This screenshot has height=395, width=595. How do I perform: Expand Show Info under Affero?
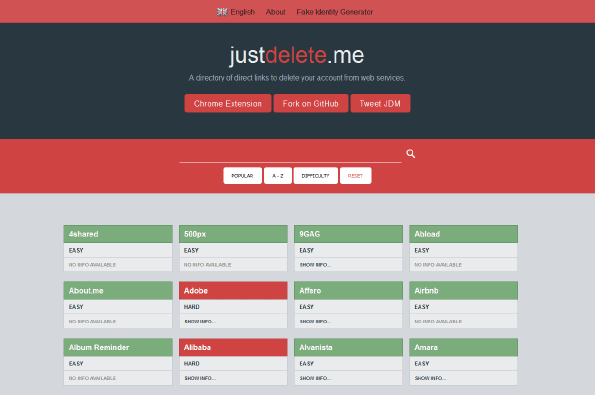pos(315,321)
